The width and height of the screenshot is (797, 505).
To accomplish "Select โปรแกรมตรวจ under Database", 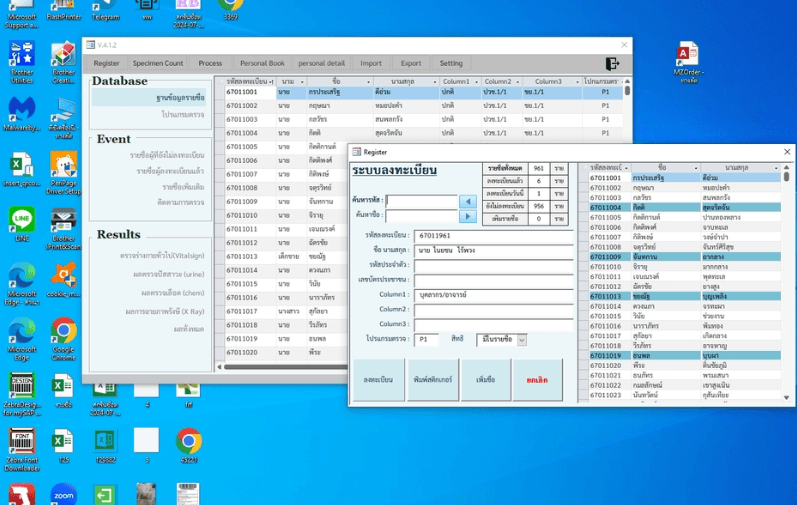I will pos(182,115).
